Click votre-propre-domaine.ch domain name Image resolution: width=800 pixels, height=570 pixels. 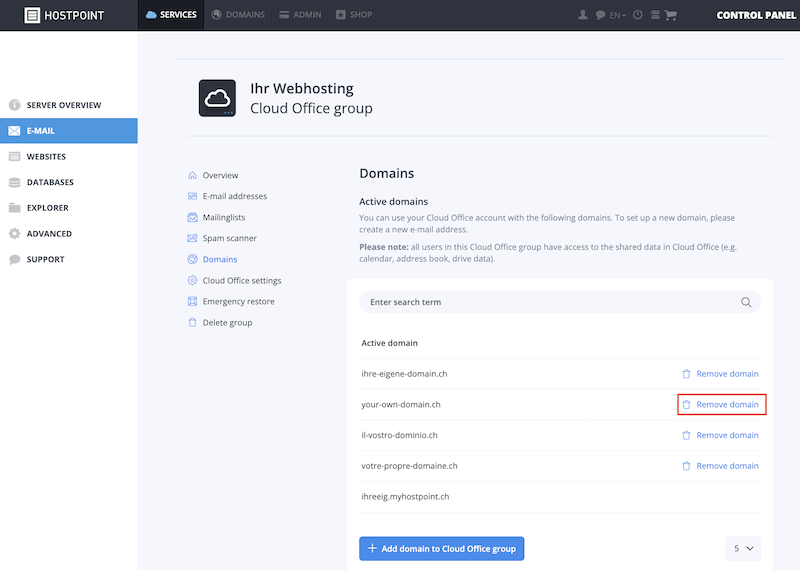point(409,466)
